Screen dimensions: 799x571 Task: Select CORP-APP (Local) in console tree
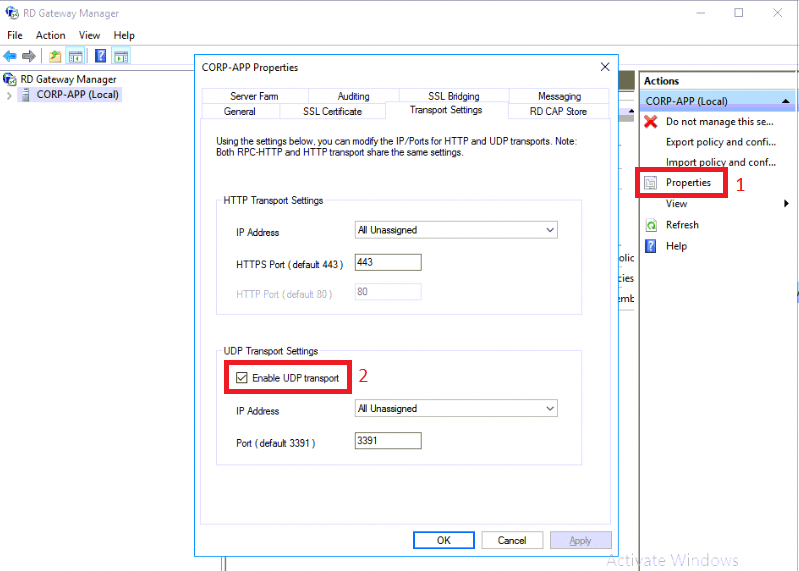pos(77,94)
